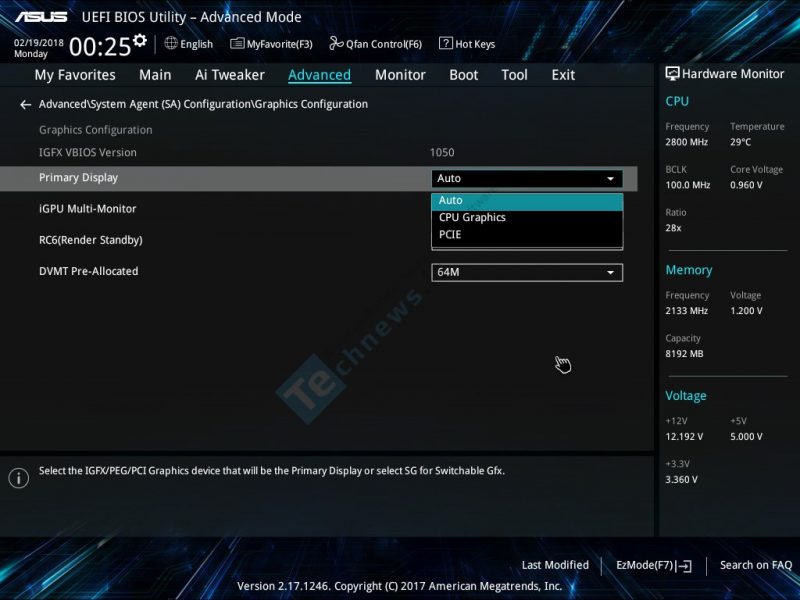This screenshot has width=800, height=600.
Task: Open the Boot tab
Action: (x=463, y=75)
